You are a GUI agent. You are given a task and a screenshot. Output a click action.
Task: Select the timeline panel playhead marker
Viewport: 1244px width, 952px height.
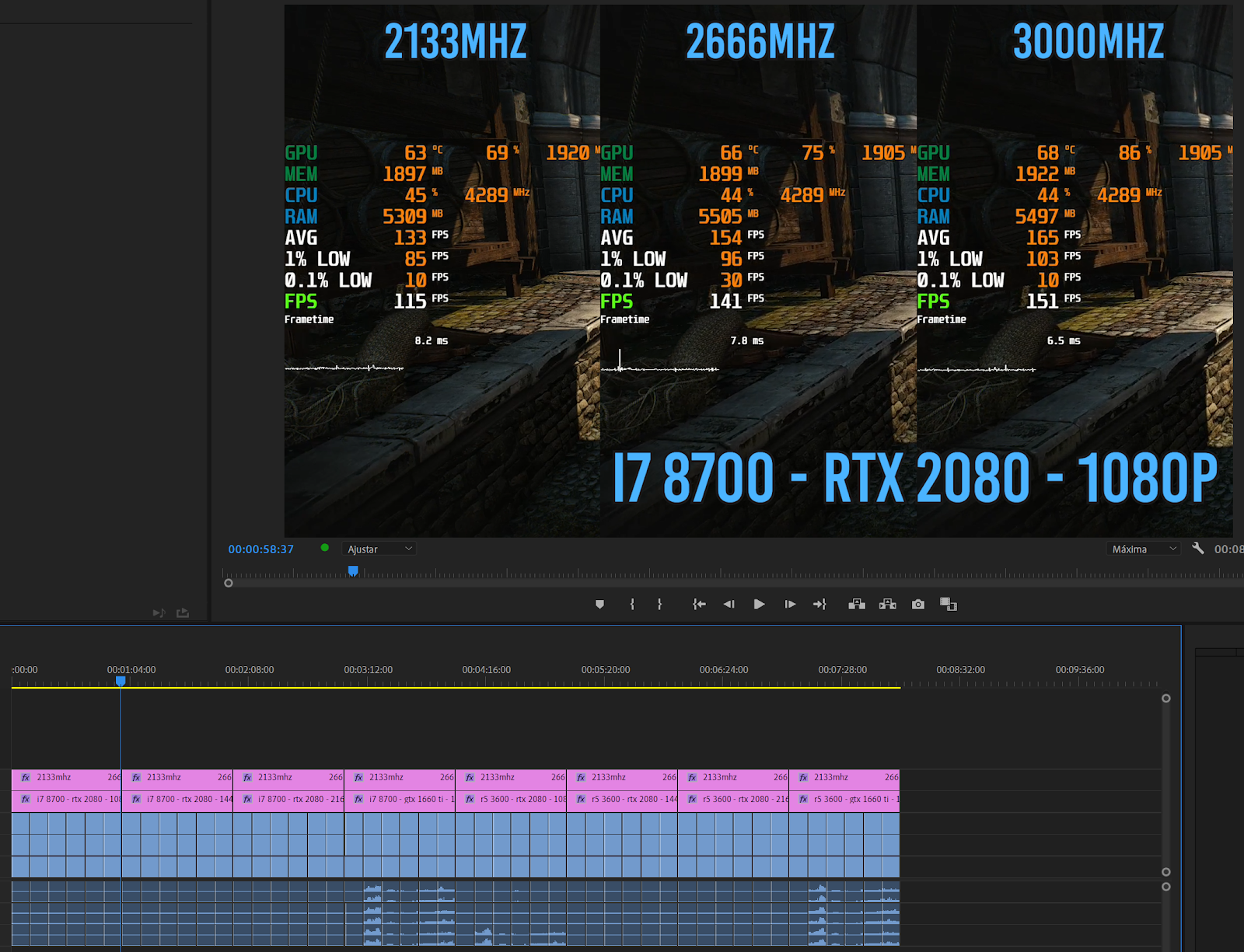point(121,681)
